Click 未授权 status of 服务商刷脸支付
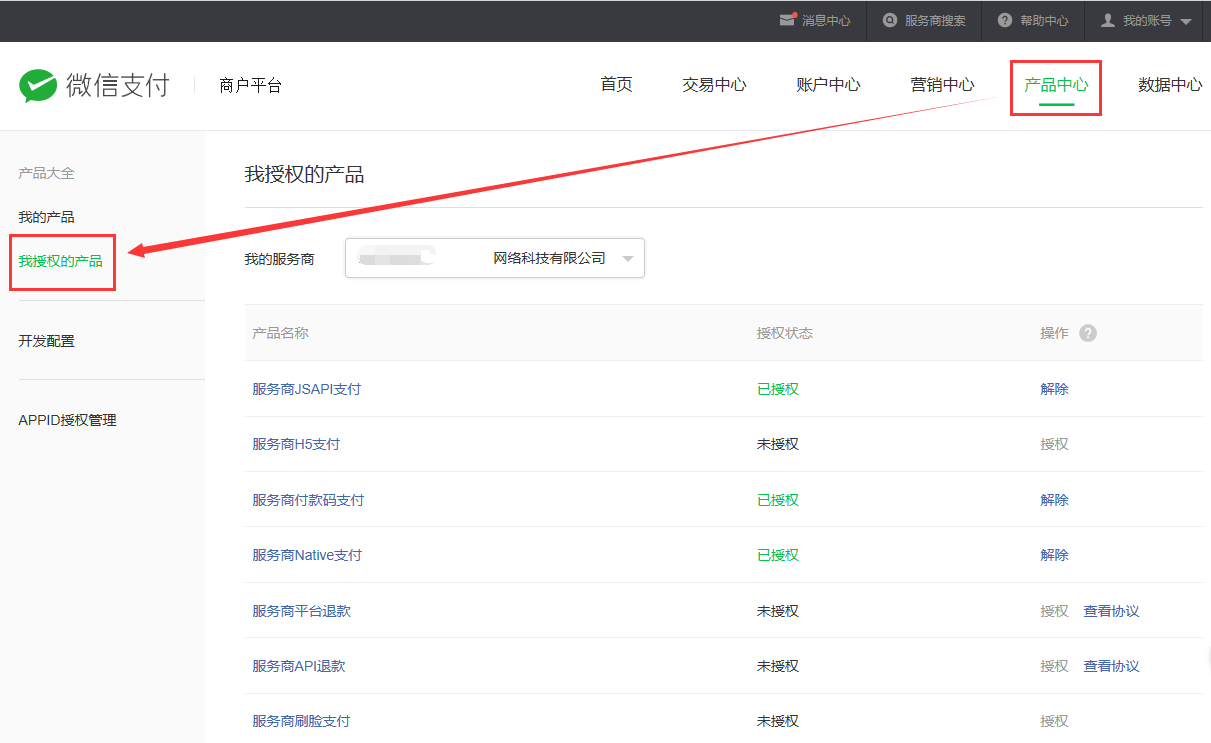 tap(778, 721)
